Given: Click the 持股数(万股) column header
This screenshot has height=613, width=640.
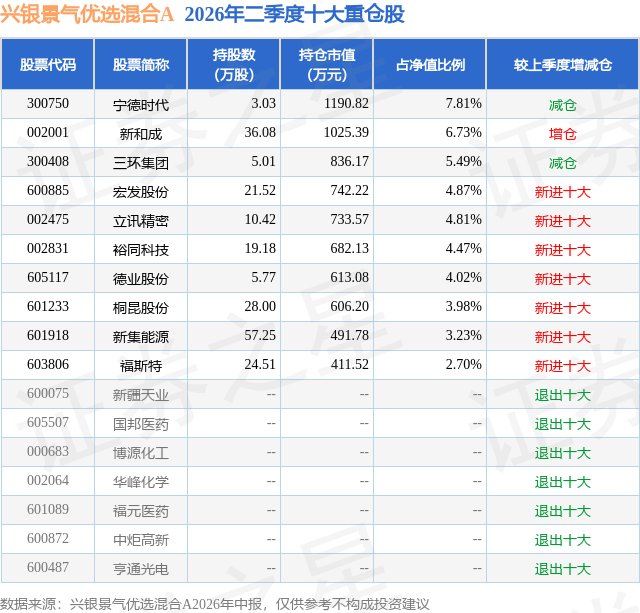Looking at the screenshot, I should coord(233,64).
